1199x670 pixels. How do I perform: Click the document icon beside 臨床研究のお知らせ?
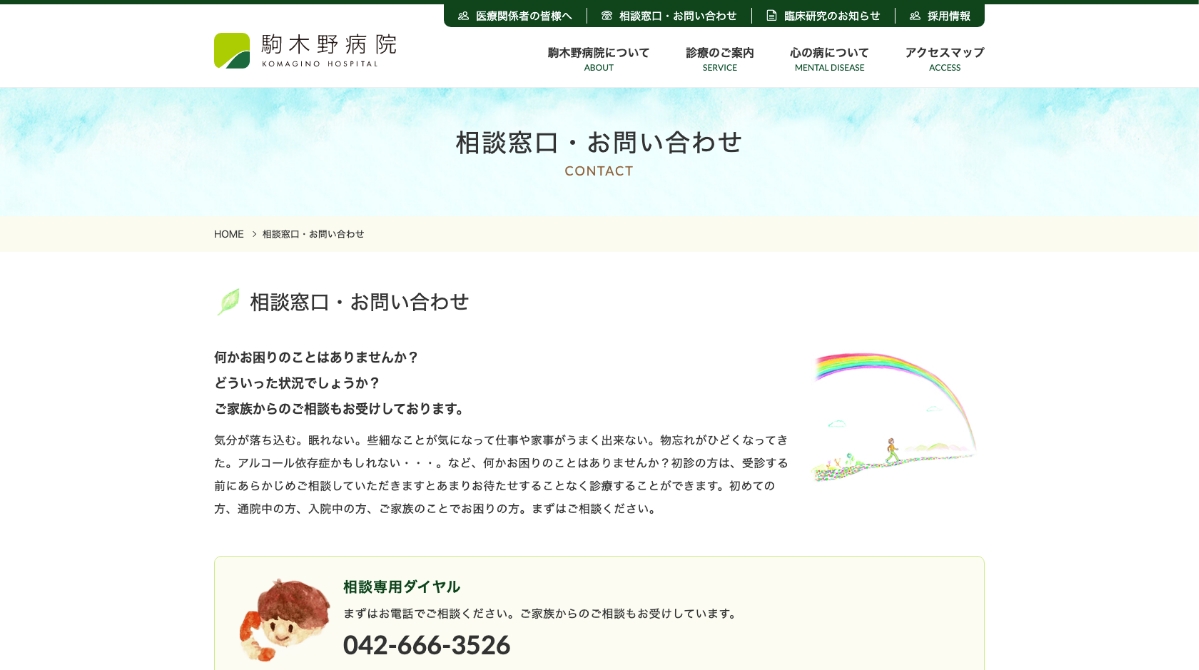coord(771,16)
